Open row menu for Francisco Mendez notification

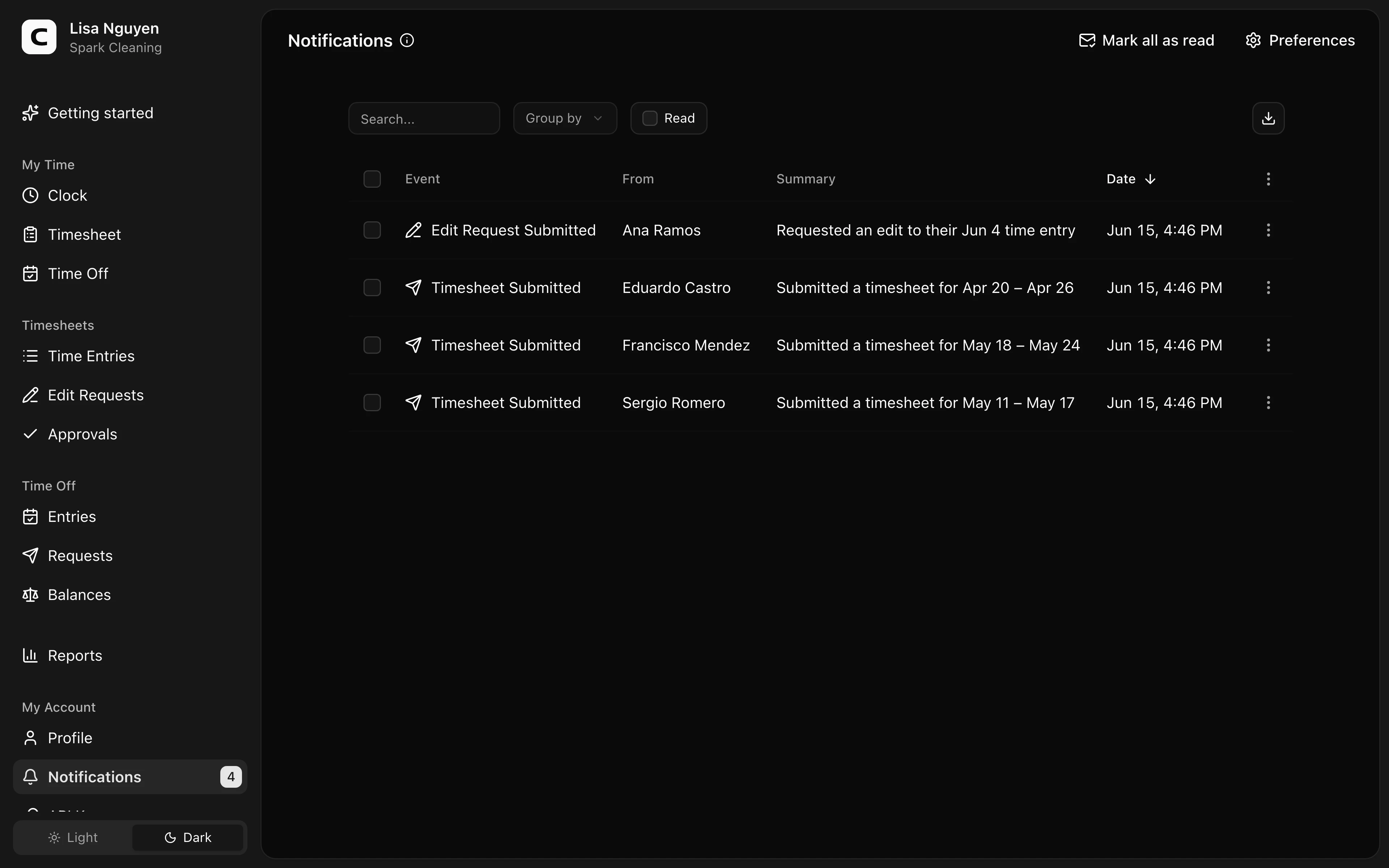[1268, 345]
